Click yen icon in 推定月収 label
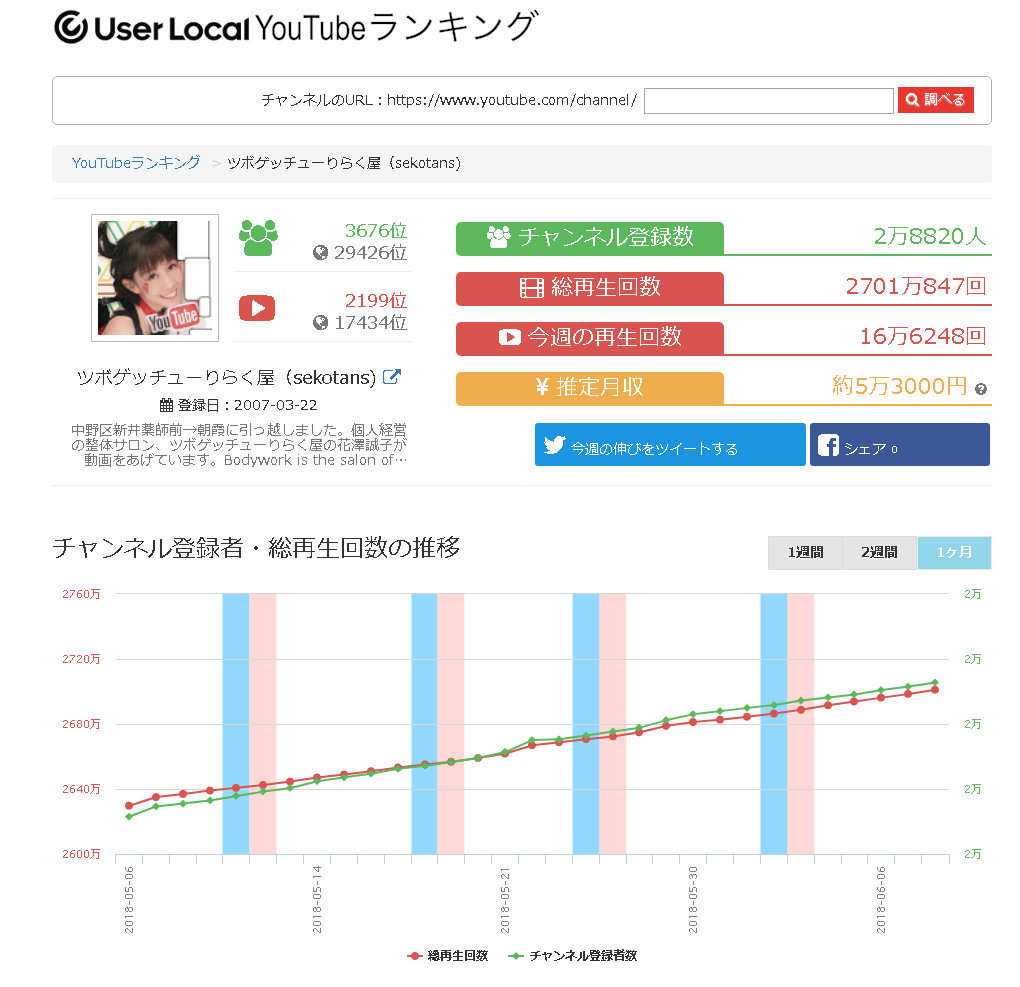Viewport: 1020px width, 987px height. [x=542, y=387]
